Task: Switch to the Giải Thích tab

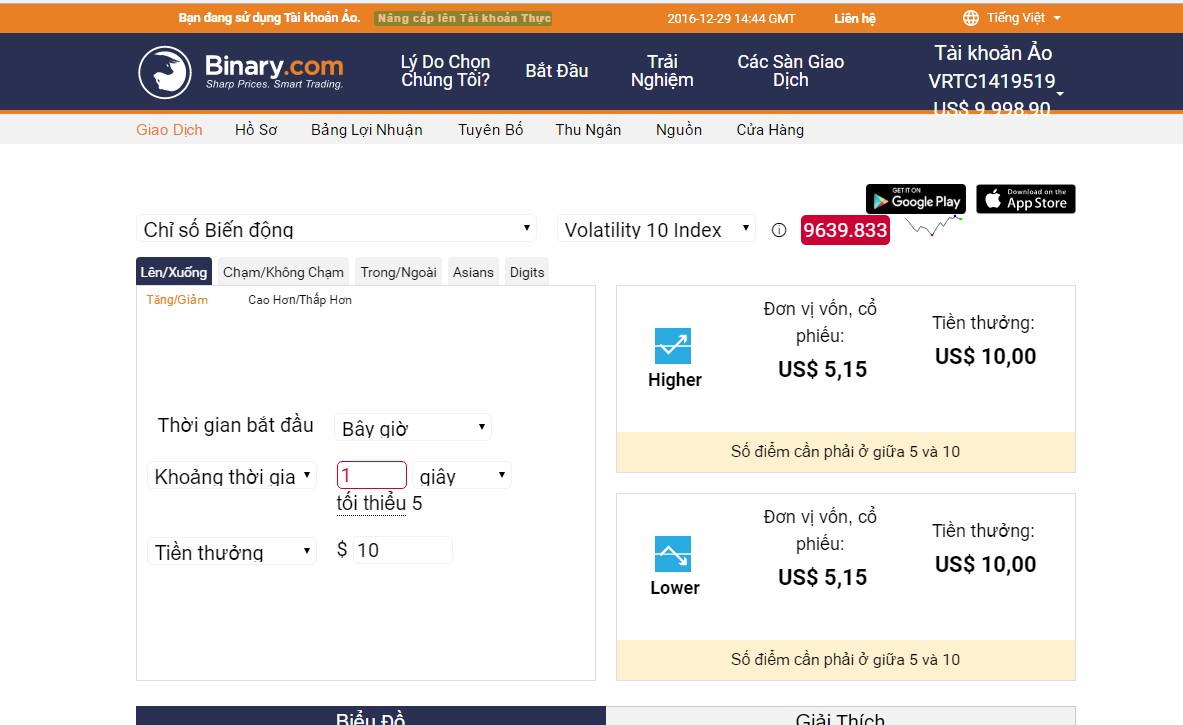Action: click(x=840, y=716)
